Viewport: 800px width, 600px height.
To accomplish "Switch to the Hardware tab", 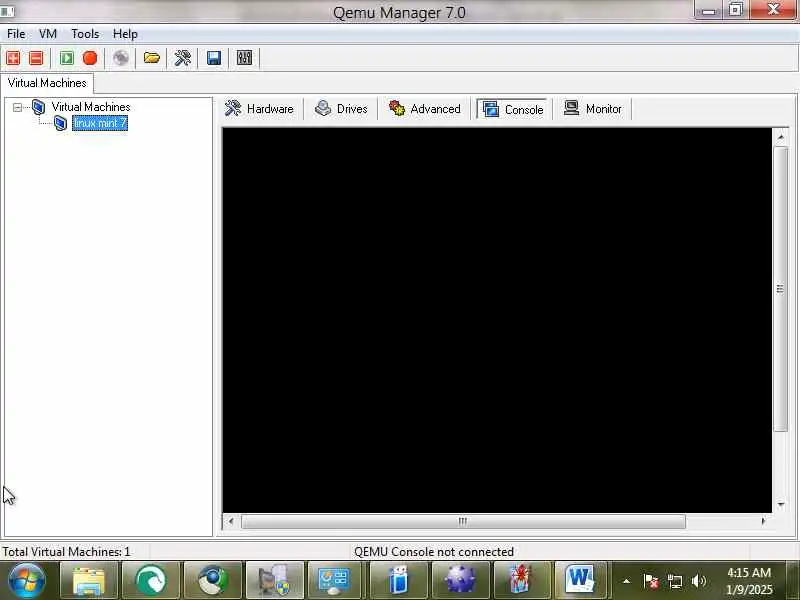I will 260,109.
